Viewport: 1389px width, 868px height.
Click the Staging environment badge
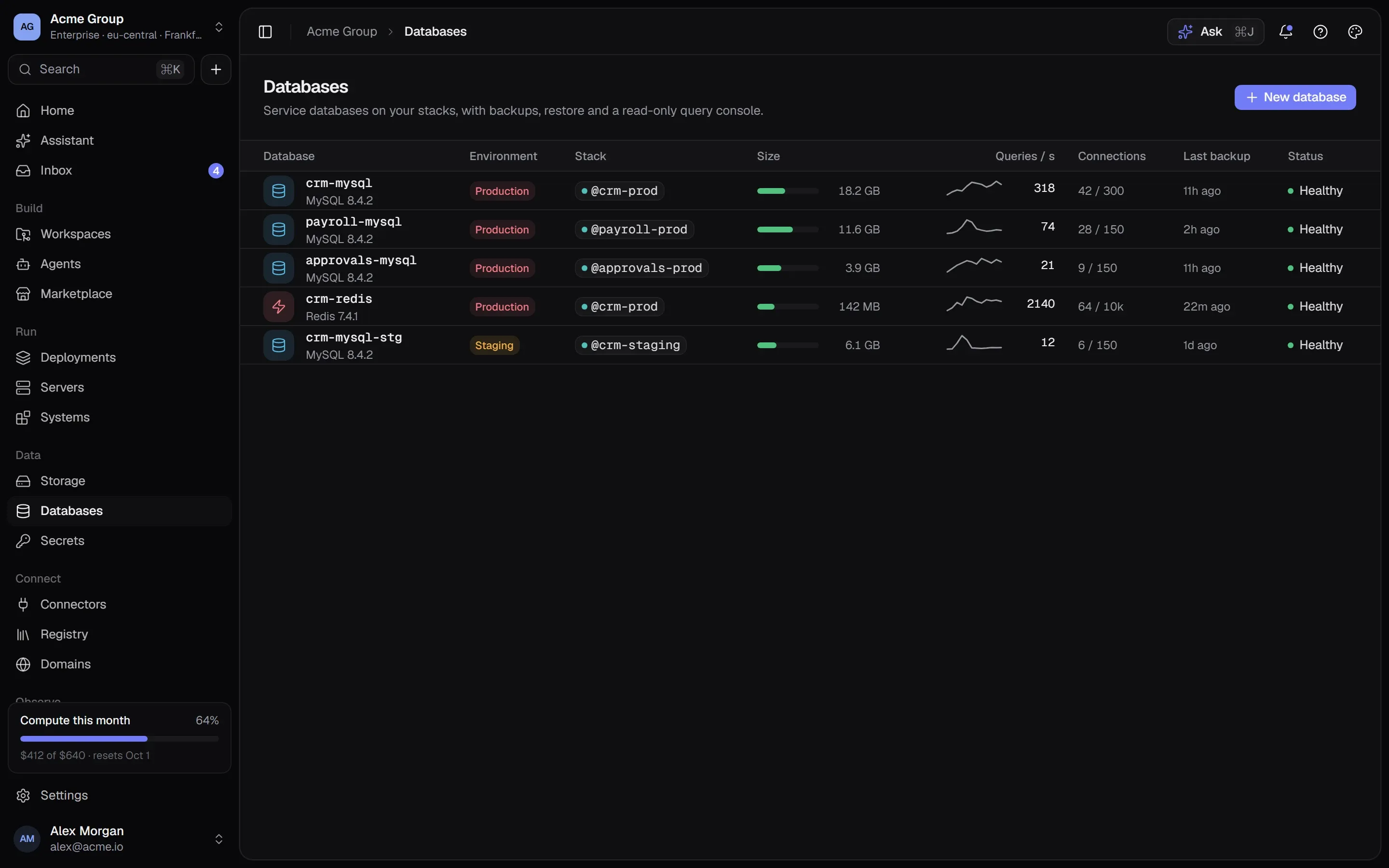coord(494,345)
